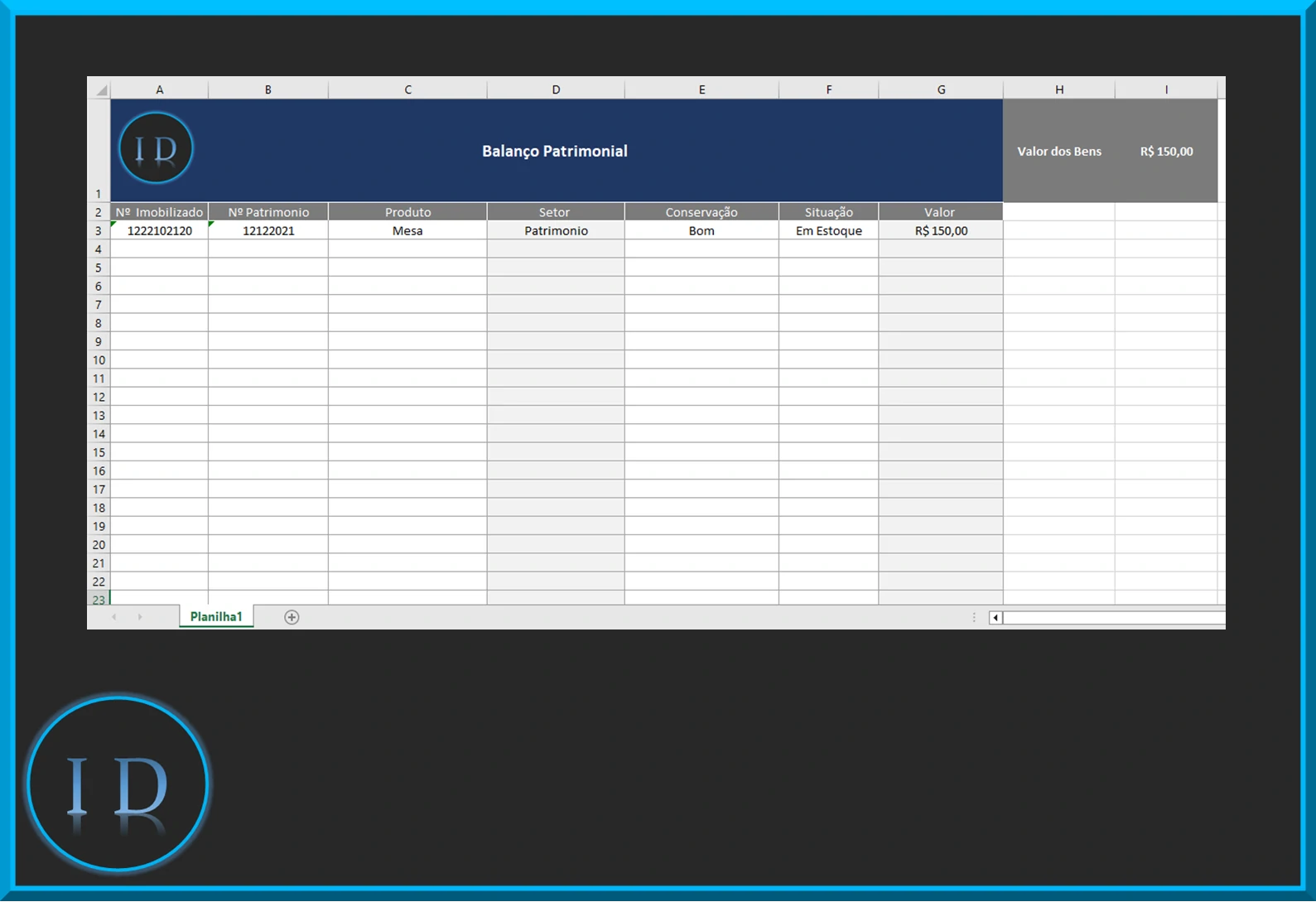Select row 2 header
The width and height of the screenshot is (1316, 902).
point(99,212)
